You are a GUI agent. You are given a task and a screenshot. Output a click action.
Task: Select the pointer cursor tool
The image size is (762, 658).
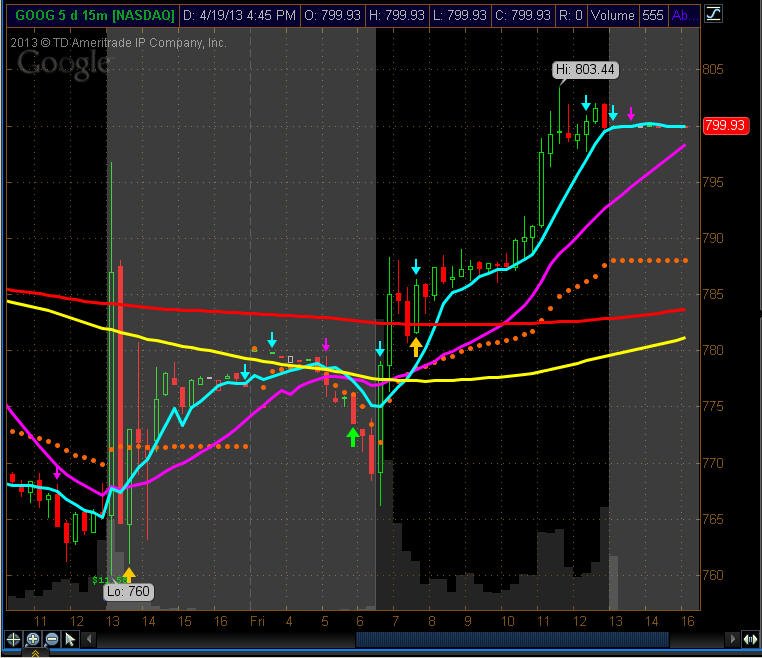(70, 639)
